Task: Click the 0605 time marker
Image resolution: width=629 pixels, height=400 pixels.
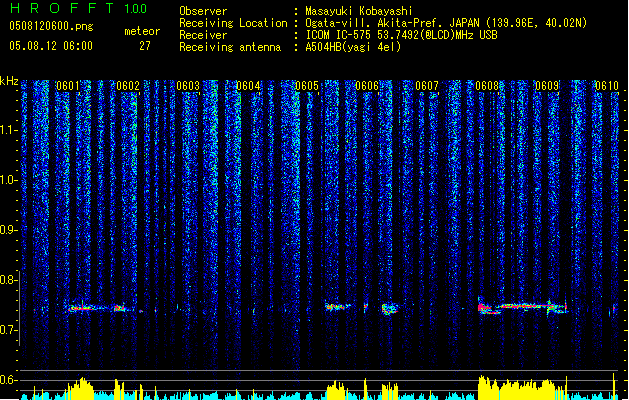Action: (x=307, y=86)
